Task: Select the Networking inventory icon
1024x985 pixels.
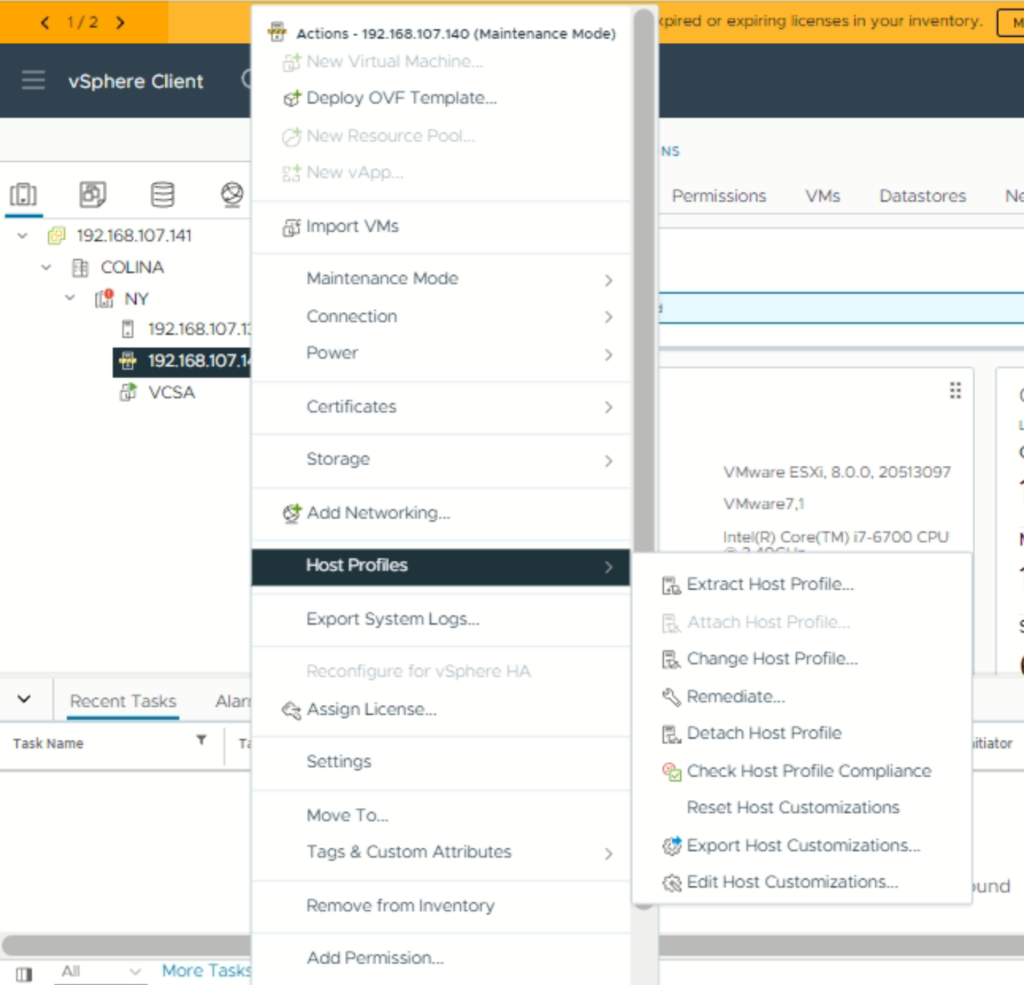Action: click(232, 194)
